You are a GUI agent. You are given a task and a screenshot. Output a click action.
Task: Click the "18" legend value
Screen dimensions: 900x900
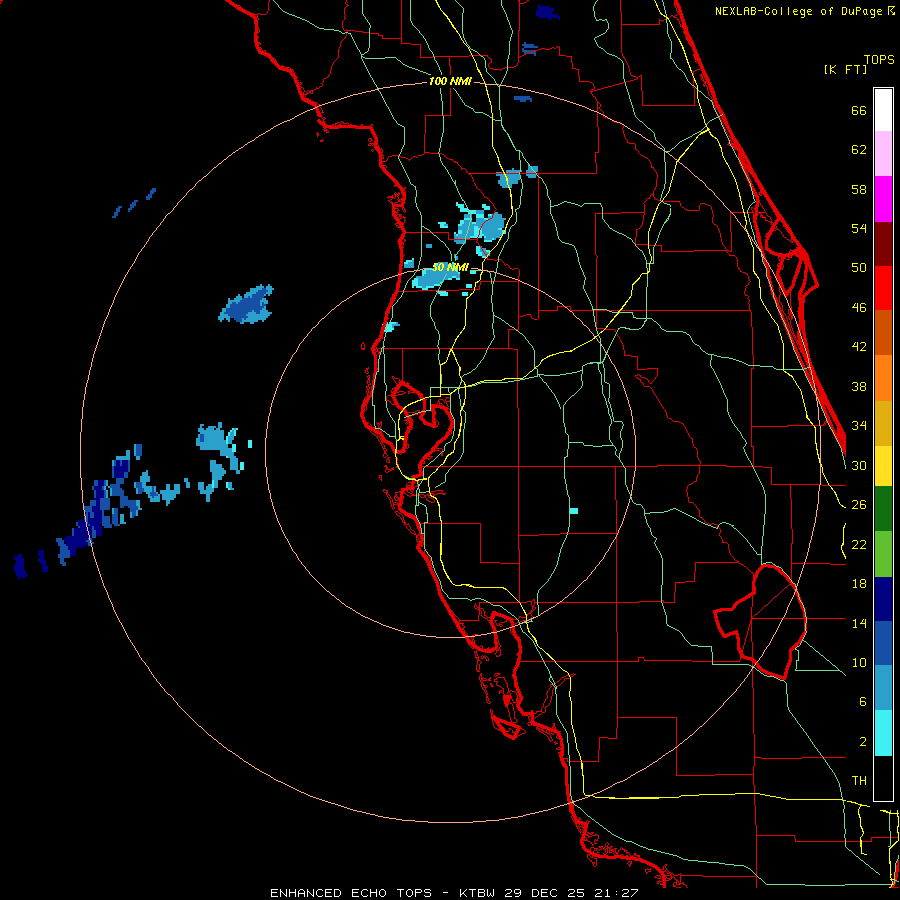click(x=859, y=584)
